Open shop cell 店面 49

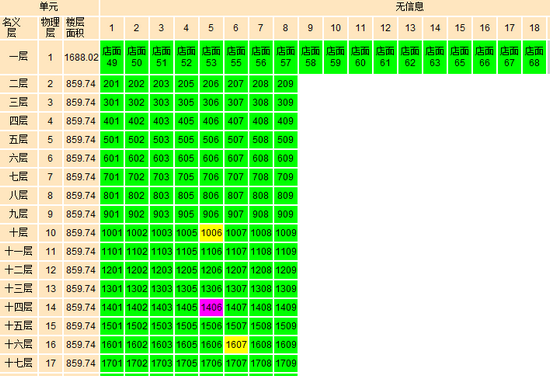(x=112, y=57)
